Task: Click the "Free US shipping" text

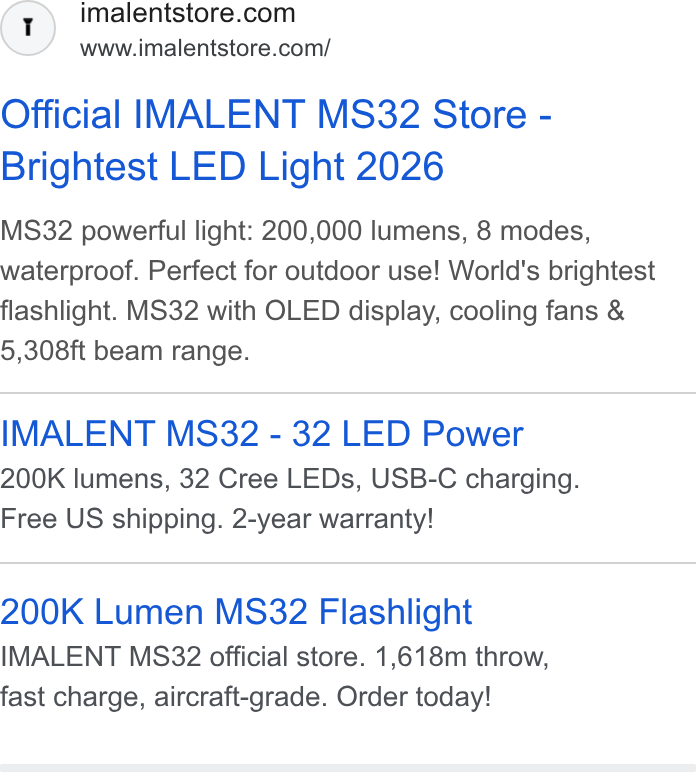Action: click(x=112, y=518)
